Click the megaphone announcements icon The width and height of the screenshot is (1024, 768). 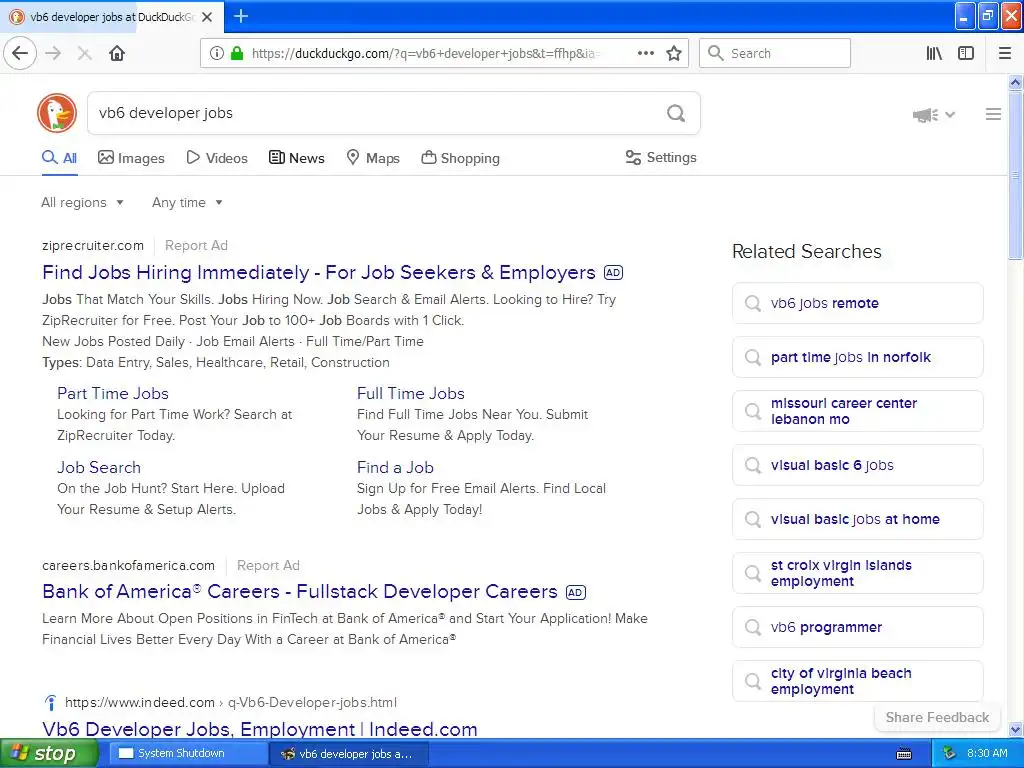coord(925,115)
